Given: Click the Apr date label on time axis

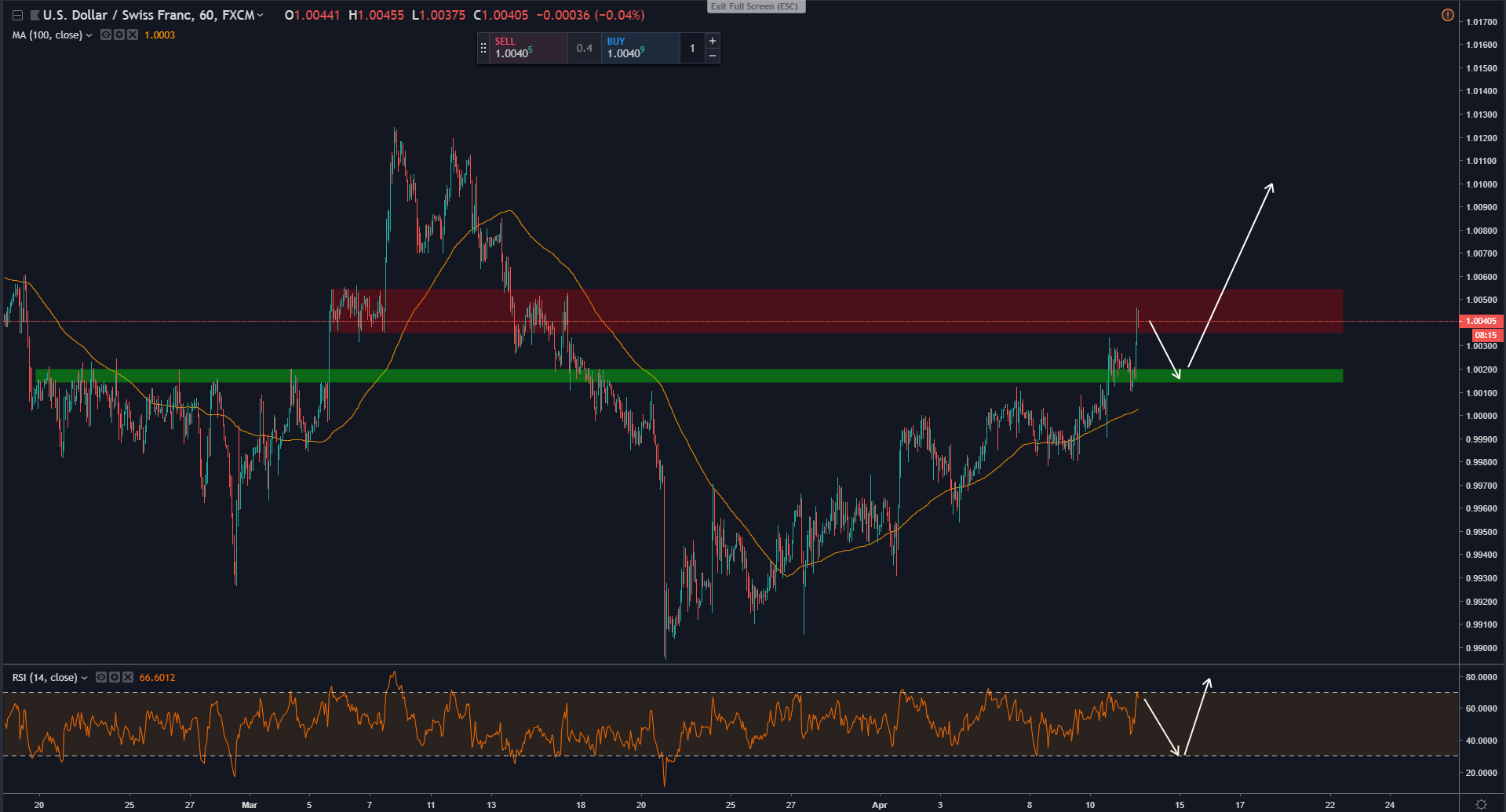Looking at the screenshot, I should pos(880,805).
